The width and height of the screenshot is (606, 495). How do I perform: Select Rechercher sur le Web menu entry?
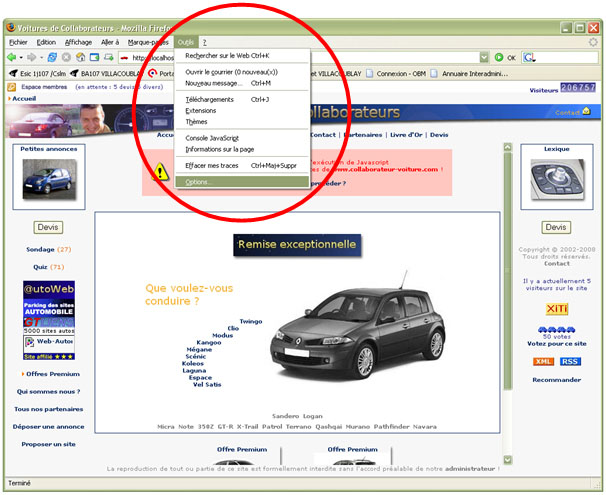pos(242,56)
